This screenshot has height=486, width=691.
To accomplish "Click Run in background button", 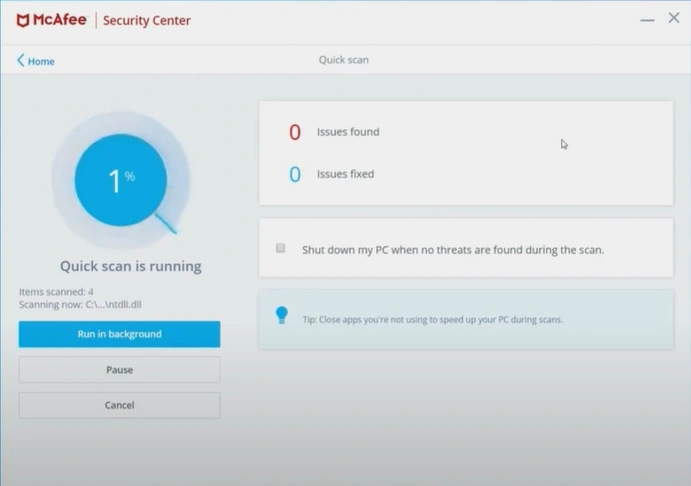I will [x=119, y=334].
